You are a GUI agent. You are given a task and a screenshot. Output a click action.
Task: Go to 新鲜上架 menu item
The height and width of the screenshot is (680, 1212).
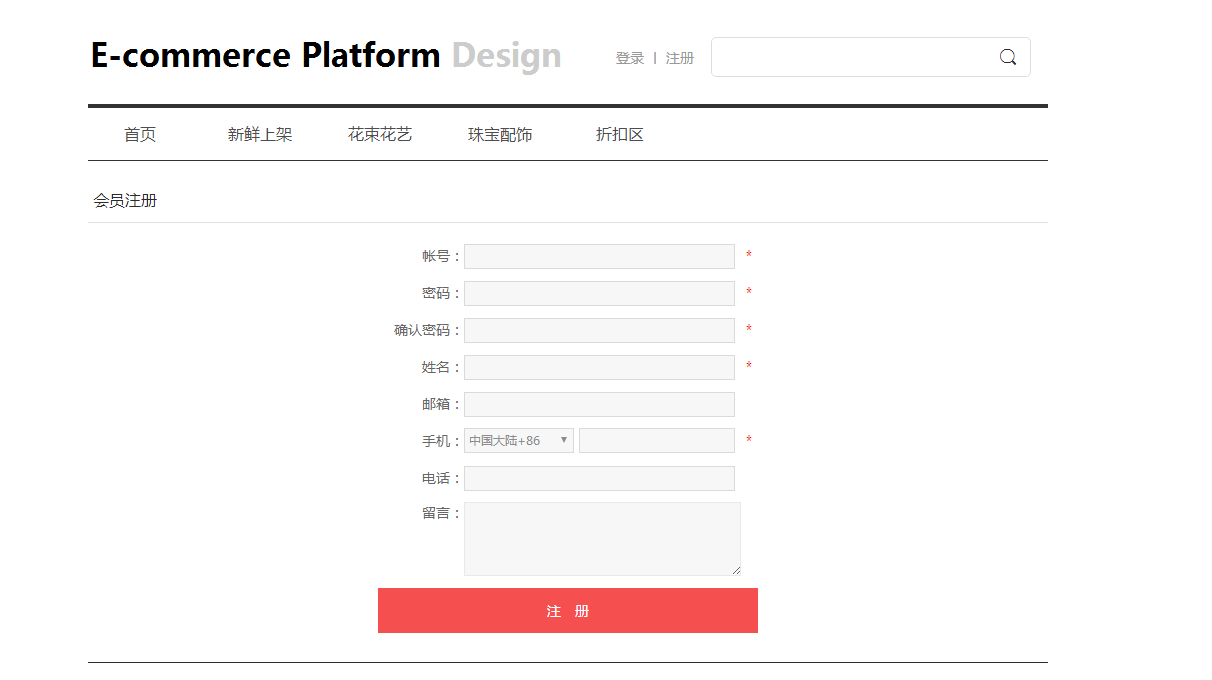[x=260, y=135]
